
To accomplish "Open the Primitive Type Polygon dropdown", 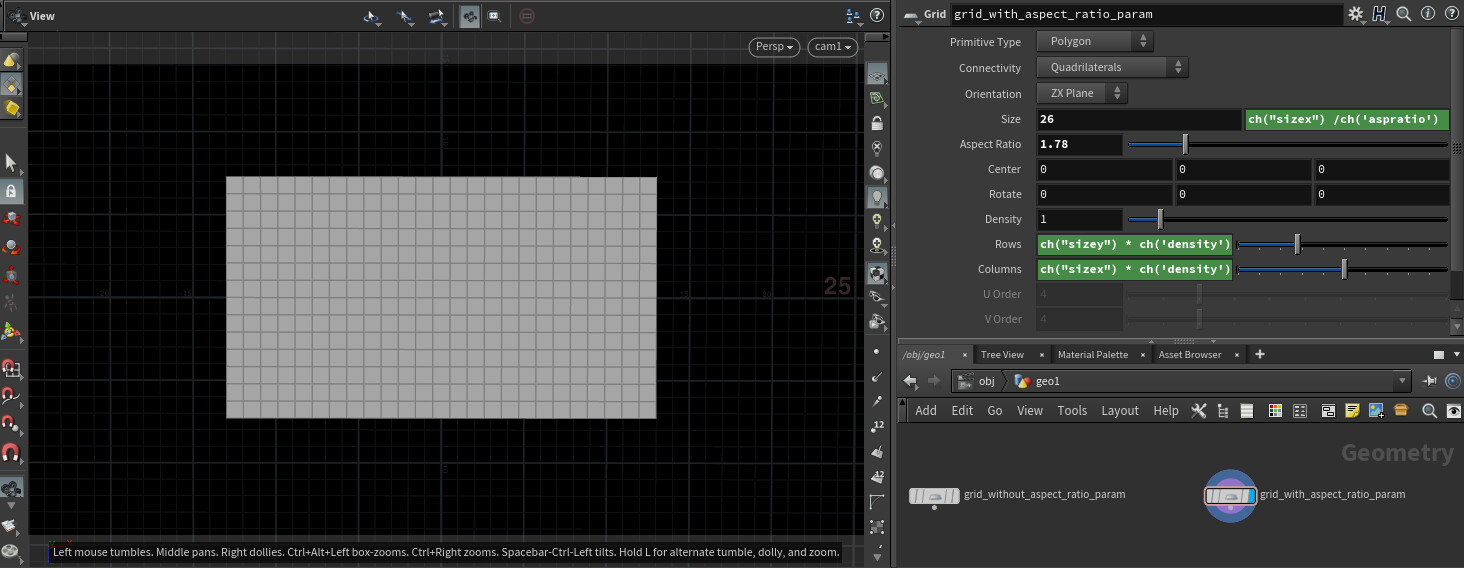I will [1094, 42].
